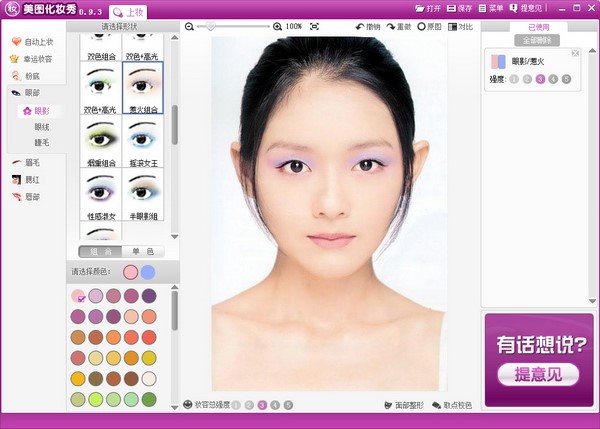Switch to the 上妆 makeup tab
Image resolution: width=600 pixels, height=429 pixels.
128,12
